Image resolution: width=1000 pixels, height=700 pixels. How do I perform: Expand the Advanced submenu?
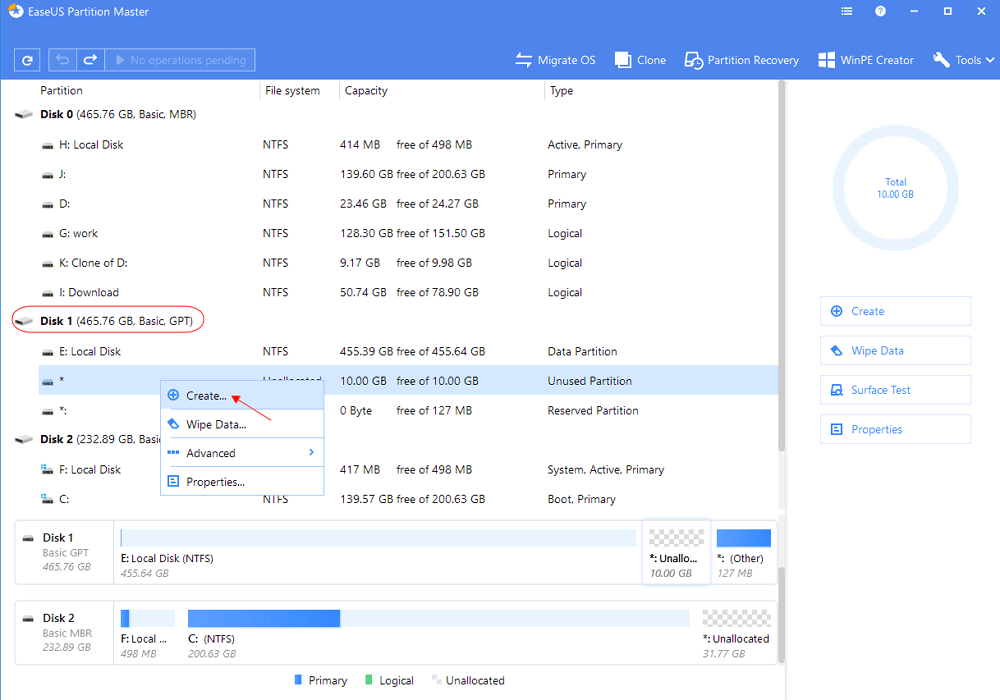pos(242,453)
